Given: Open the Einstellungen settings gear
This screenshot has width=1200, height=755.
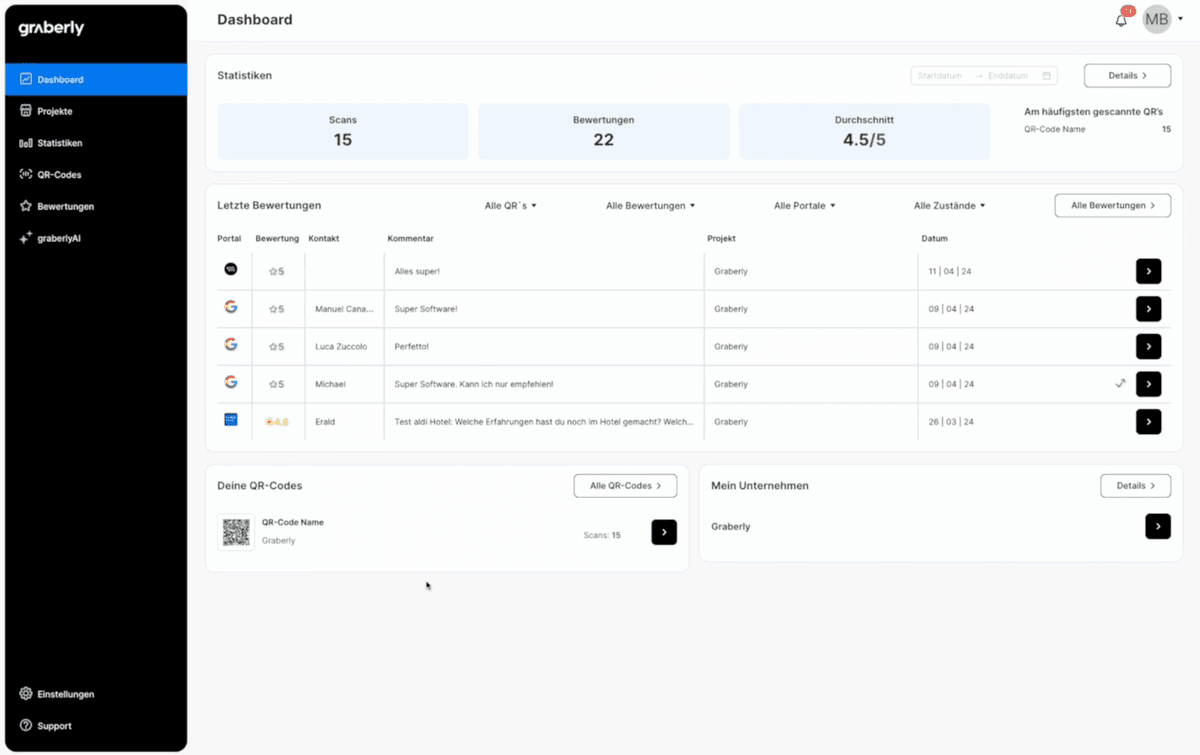Looking at the screenshot, I should click(27, 694).
